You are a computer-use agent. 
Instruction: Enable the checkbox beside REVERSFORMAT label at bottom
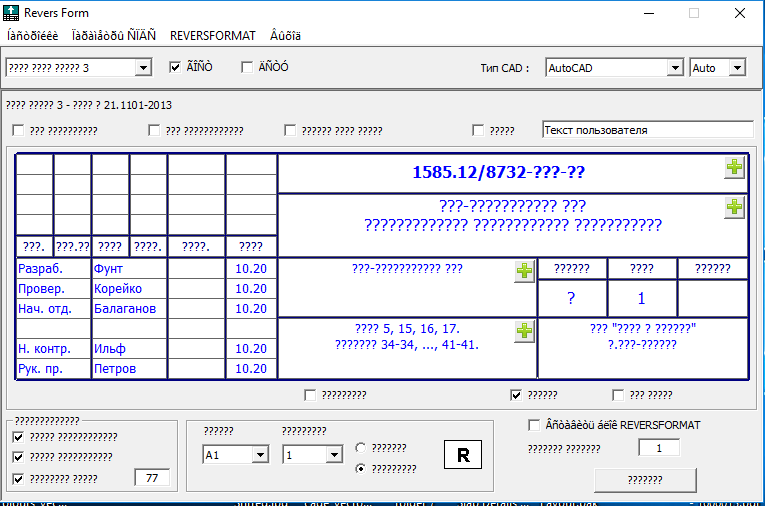(x=534, y=425)
